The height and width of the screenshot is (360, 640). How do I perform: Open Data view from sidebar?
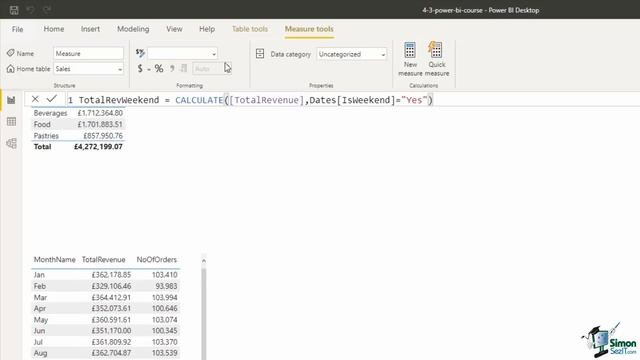tap(11, 122)
